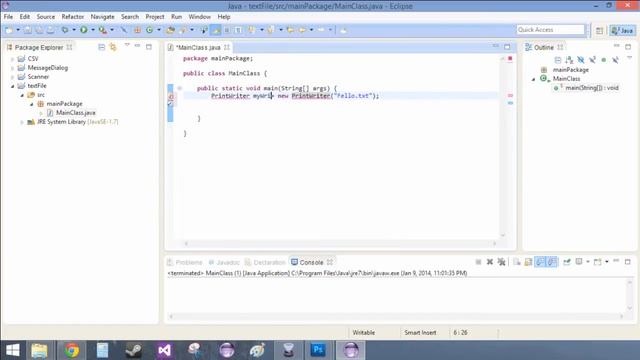Open the Window menu
Image resolution: width=640 pixels, height=360 pixels.
click(200, 17)
